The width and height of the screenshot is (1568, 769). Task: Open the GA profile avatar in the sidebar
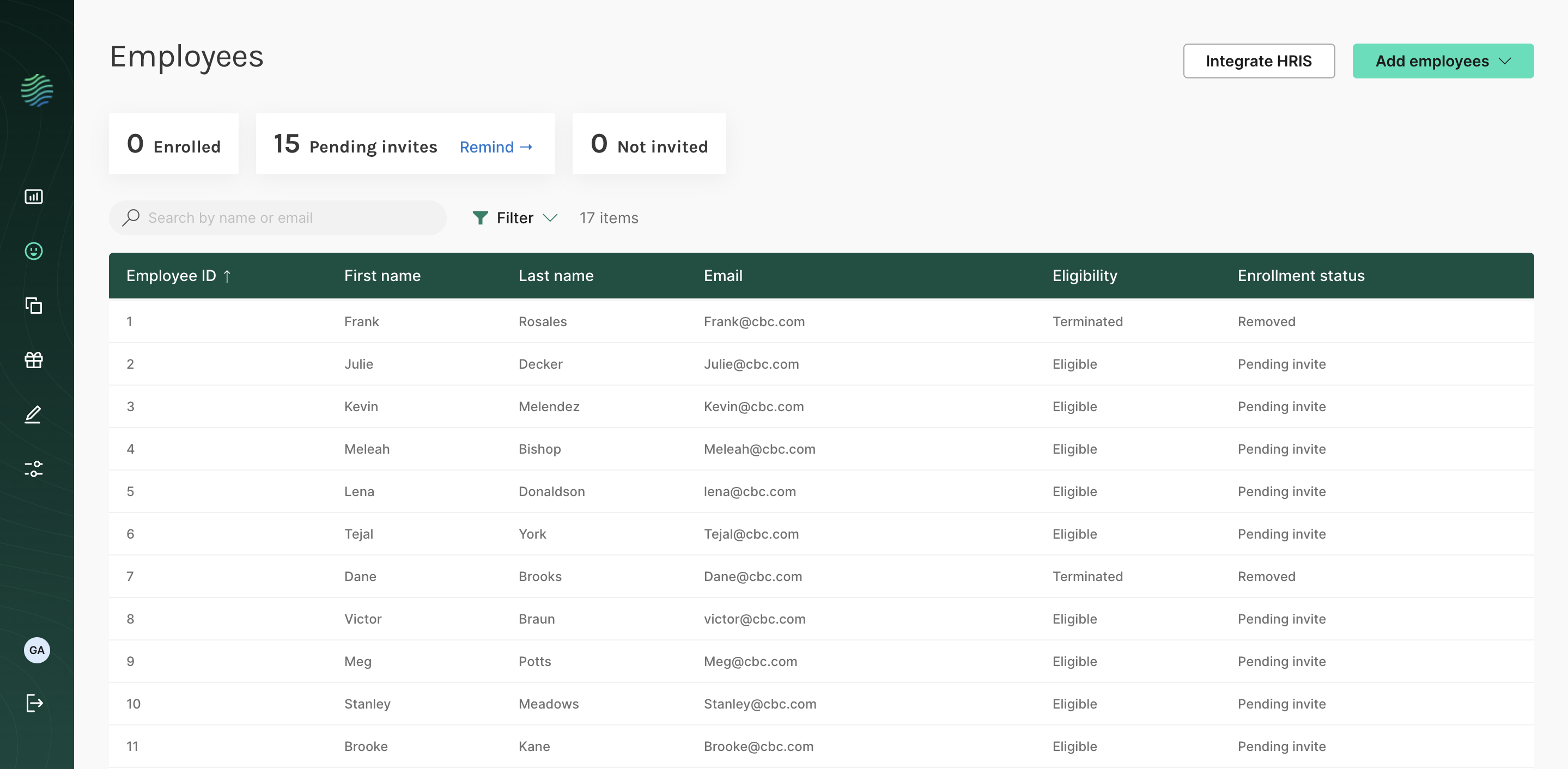pyautogui.click(x=37, y=650)
